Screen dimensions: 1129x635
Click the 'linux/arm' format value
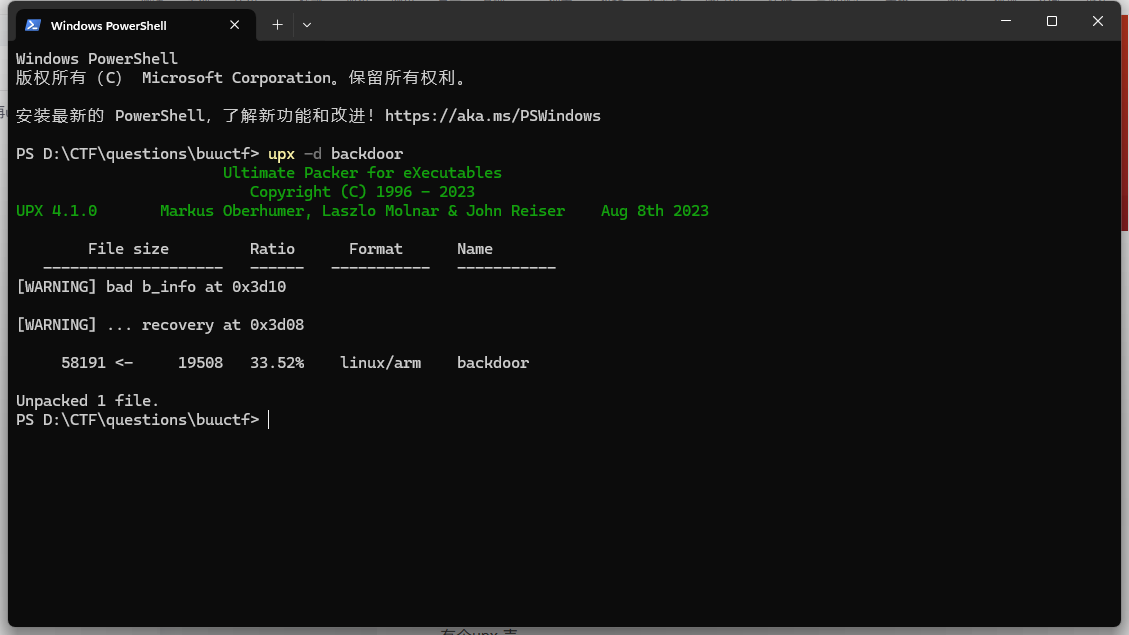(380, 363)
